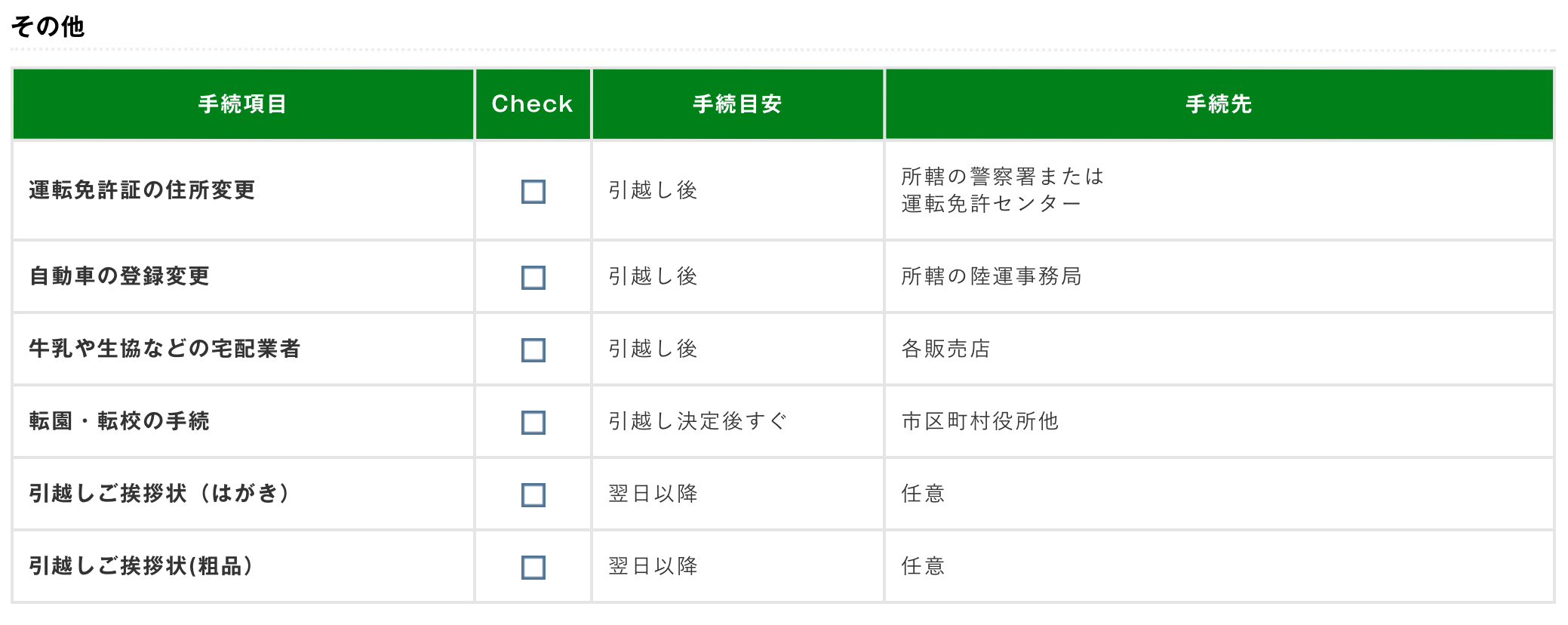
Task: Tick the 転園・転校の手続 checkbox
Action: 533,423
